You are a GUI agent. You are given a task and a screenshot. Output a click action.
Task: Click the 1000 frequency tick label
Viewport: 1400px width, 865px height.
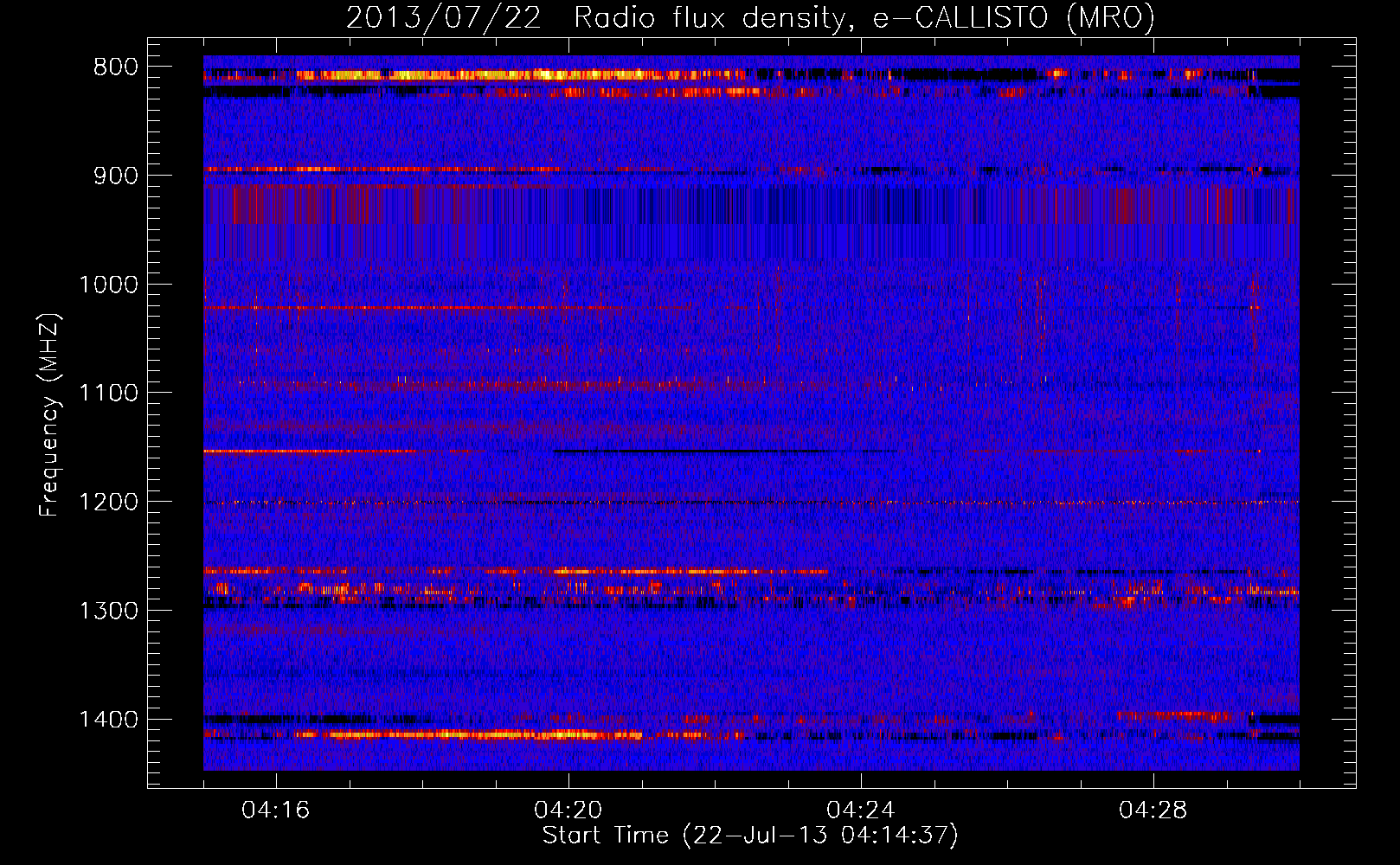point(108,285)
